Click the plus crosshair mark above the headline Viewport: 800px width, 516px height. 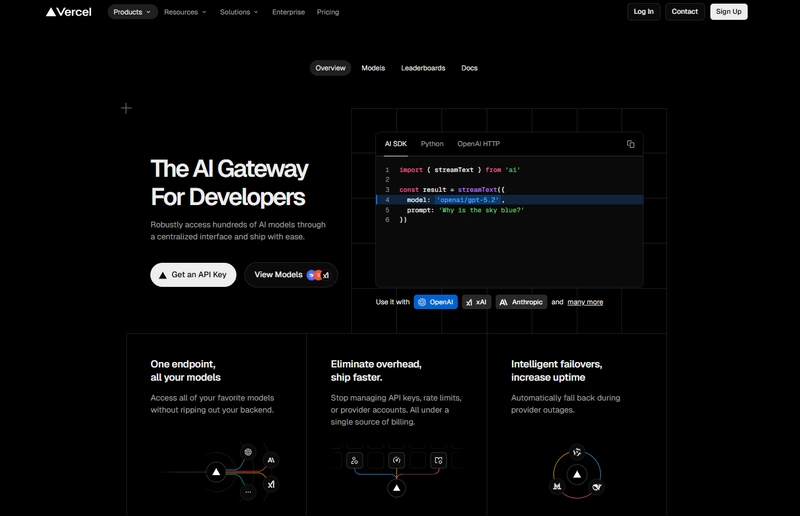(x=126, y=108)
